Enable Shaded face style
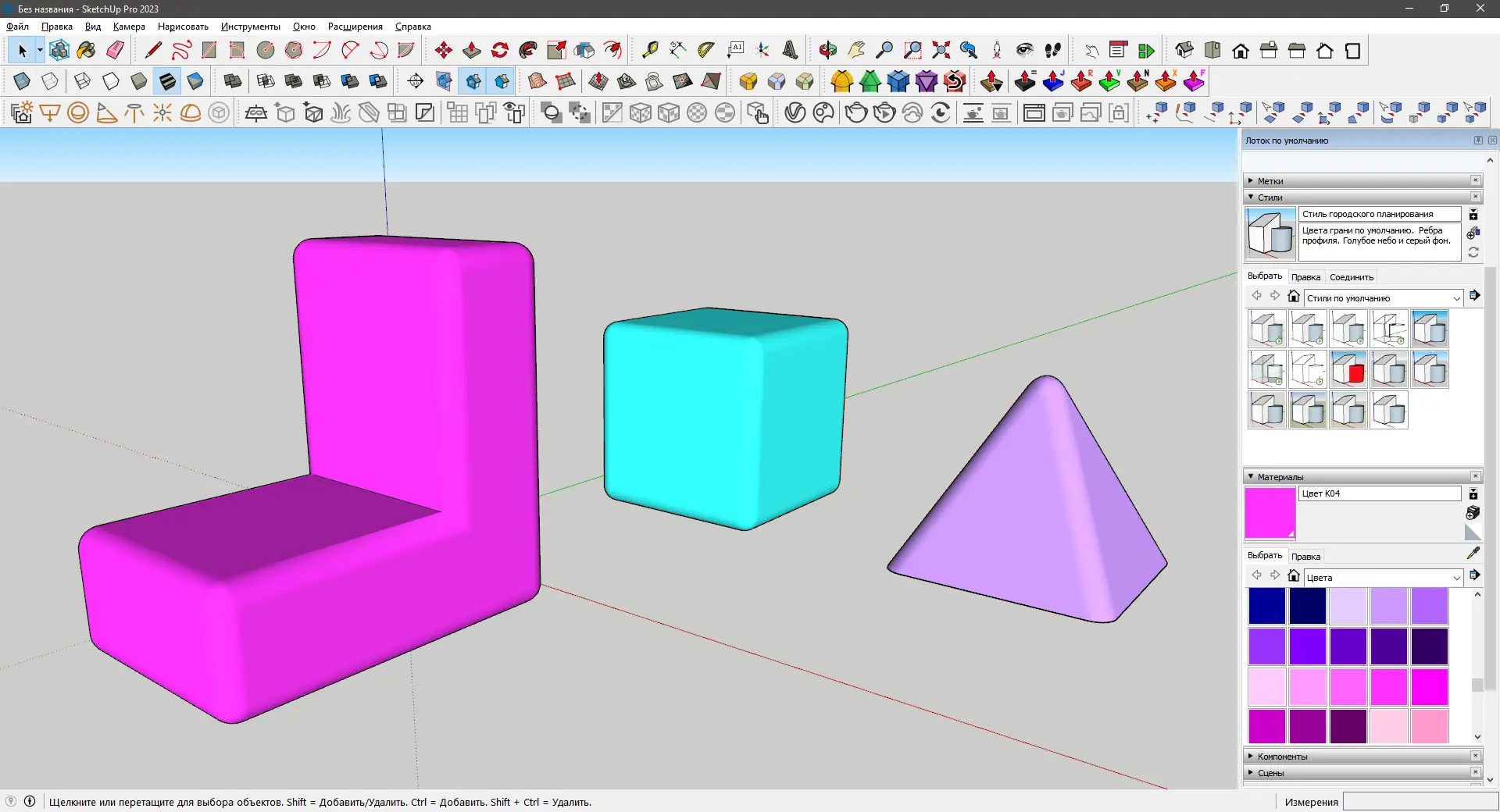This screenshot has height=812, width=1500. click(139, 81)
